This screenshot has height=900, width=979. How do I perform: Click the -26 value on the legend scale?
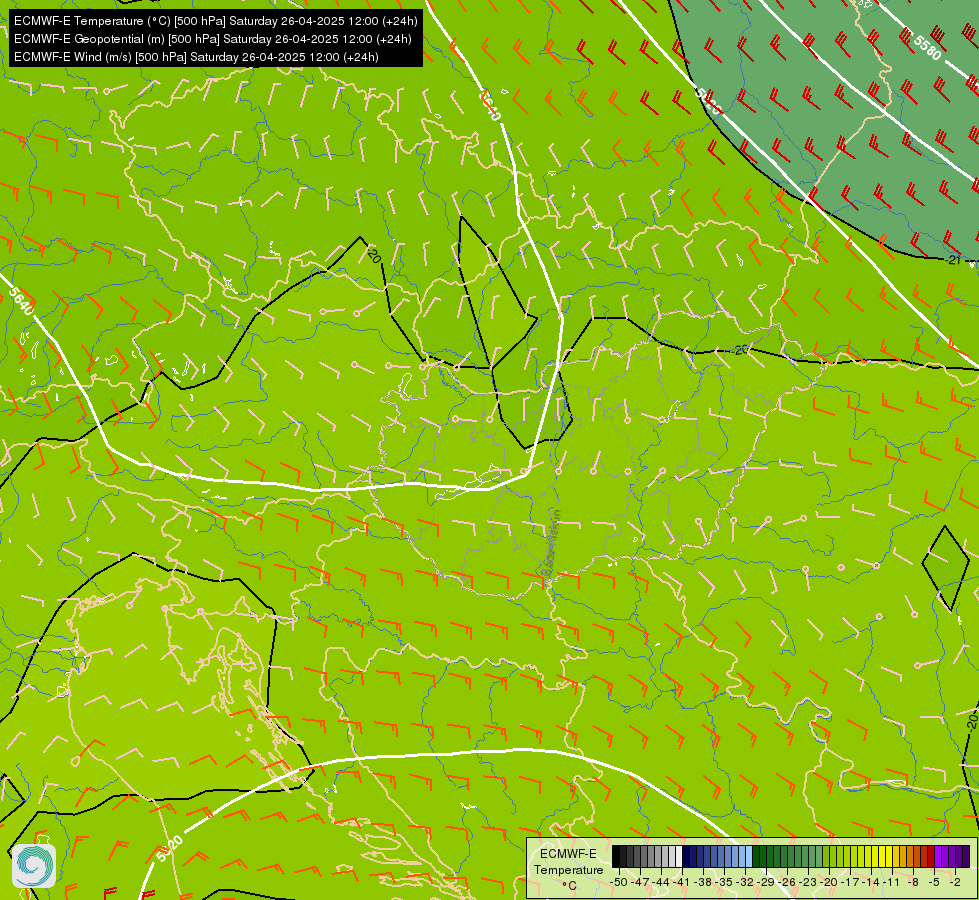click(x=787, y=883)
